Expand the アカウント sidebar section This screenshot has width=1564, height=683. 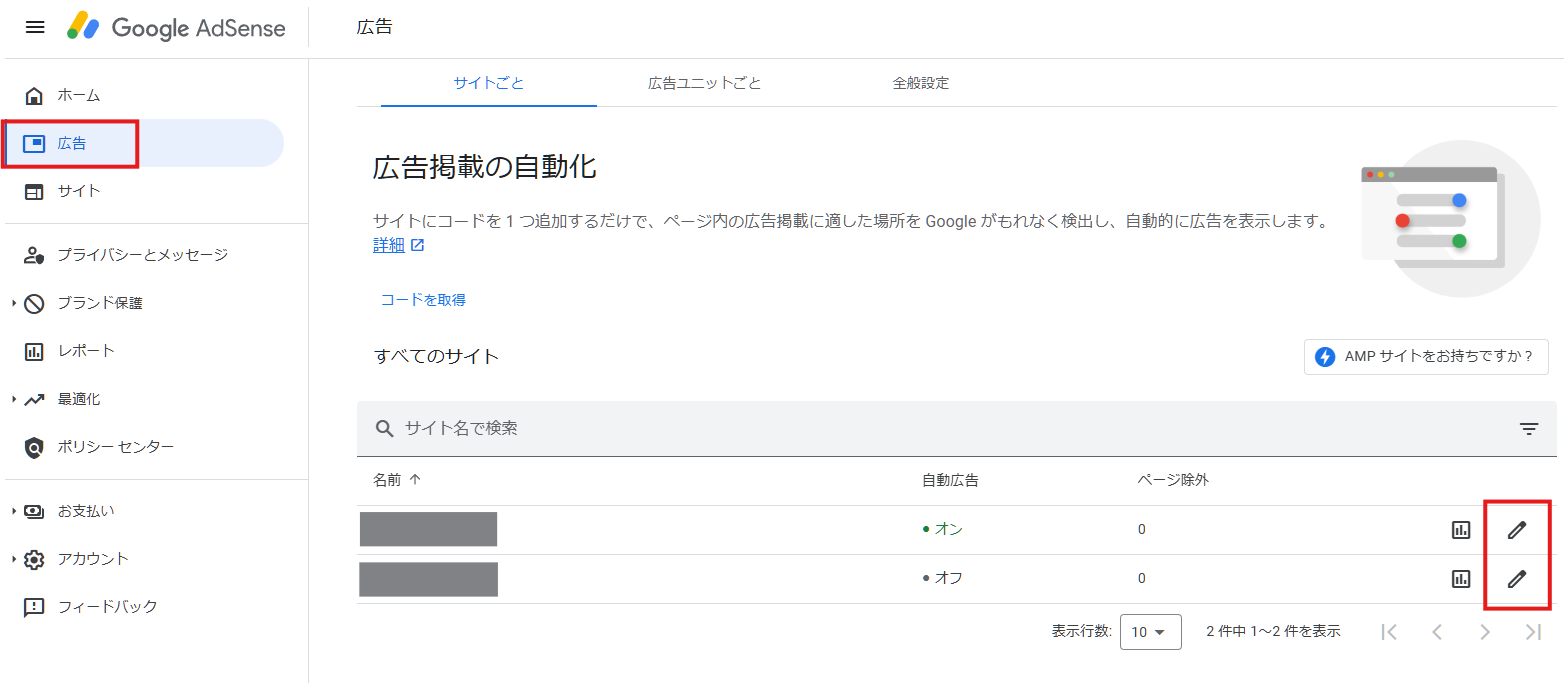point(92,559)
